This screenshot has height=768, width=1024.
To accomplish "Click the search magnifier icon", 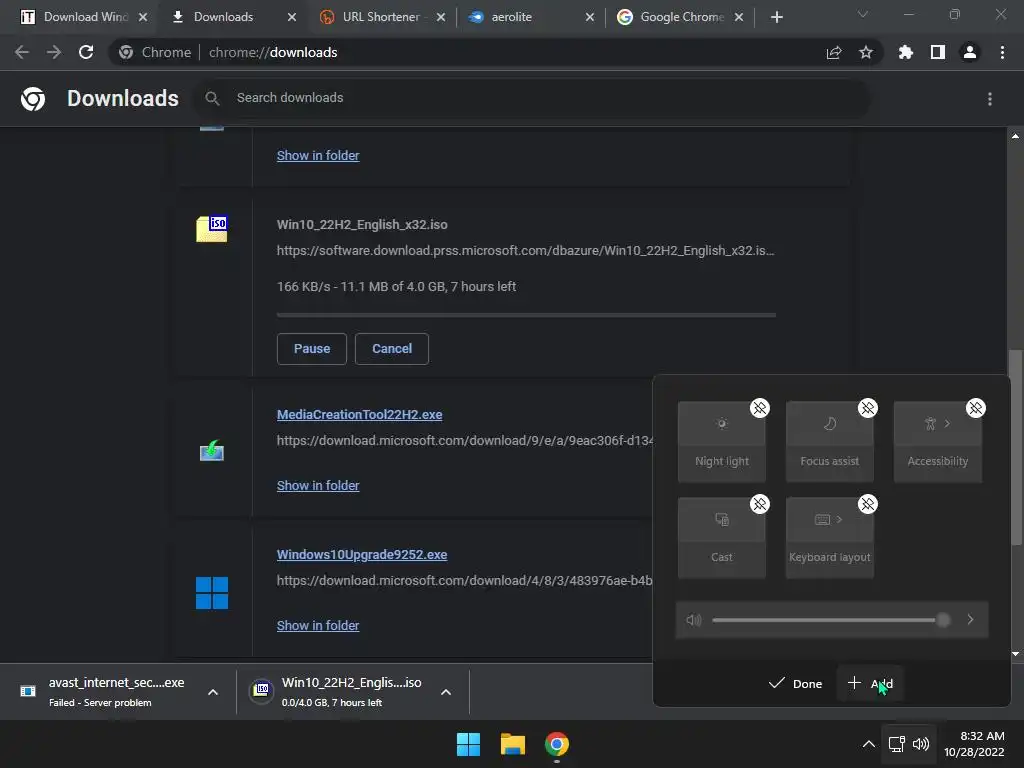I will [212, 98].
